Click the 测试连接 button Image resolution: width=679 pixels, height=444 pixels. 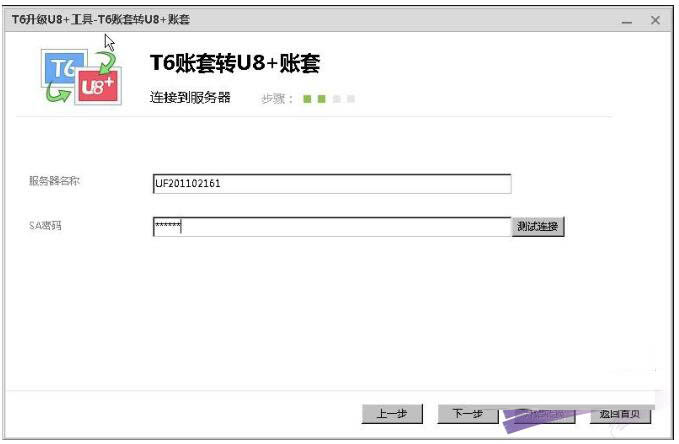538,227
